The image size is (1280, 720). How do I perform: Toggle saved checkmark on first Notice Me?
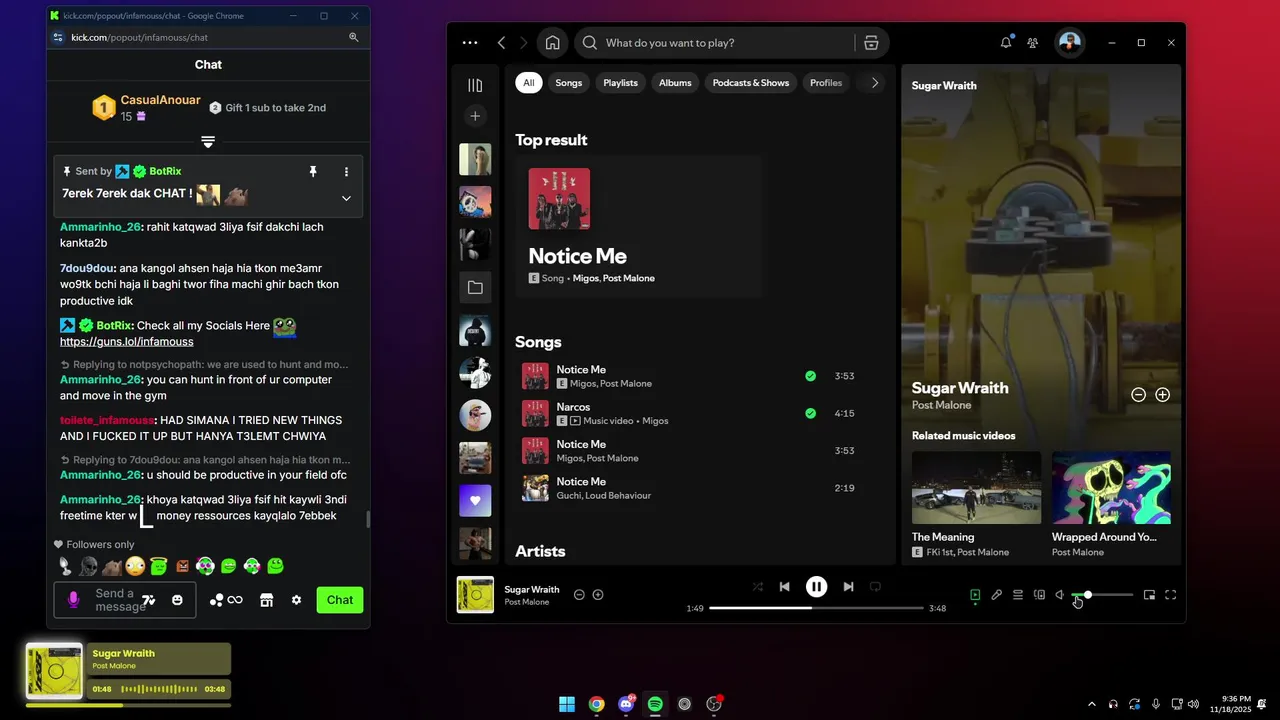point(810,376)
